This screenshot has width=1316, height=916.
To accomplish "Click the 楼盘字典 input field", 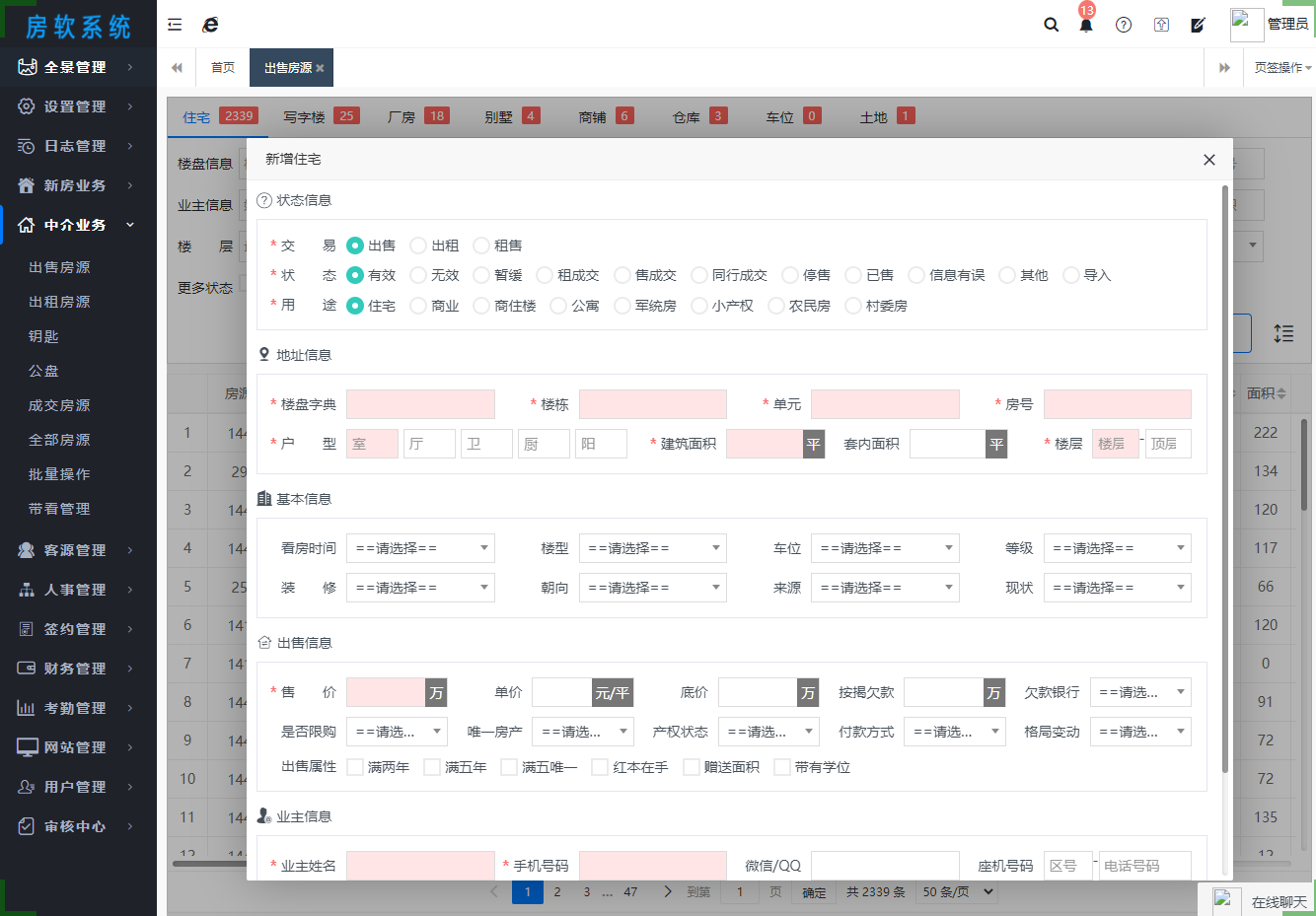I will (x=420, y=404).
